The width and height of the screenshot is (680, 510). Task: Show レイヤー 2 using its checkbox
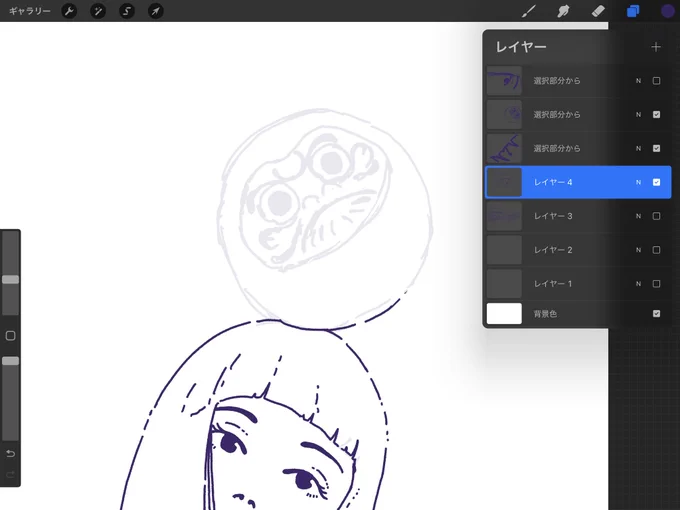pos(656,250)
